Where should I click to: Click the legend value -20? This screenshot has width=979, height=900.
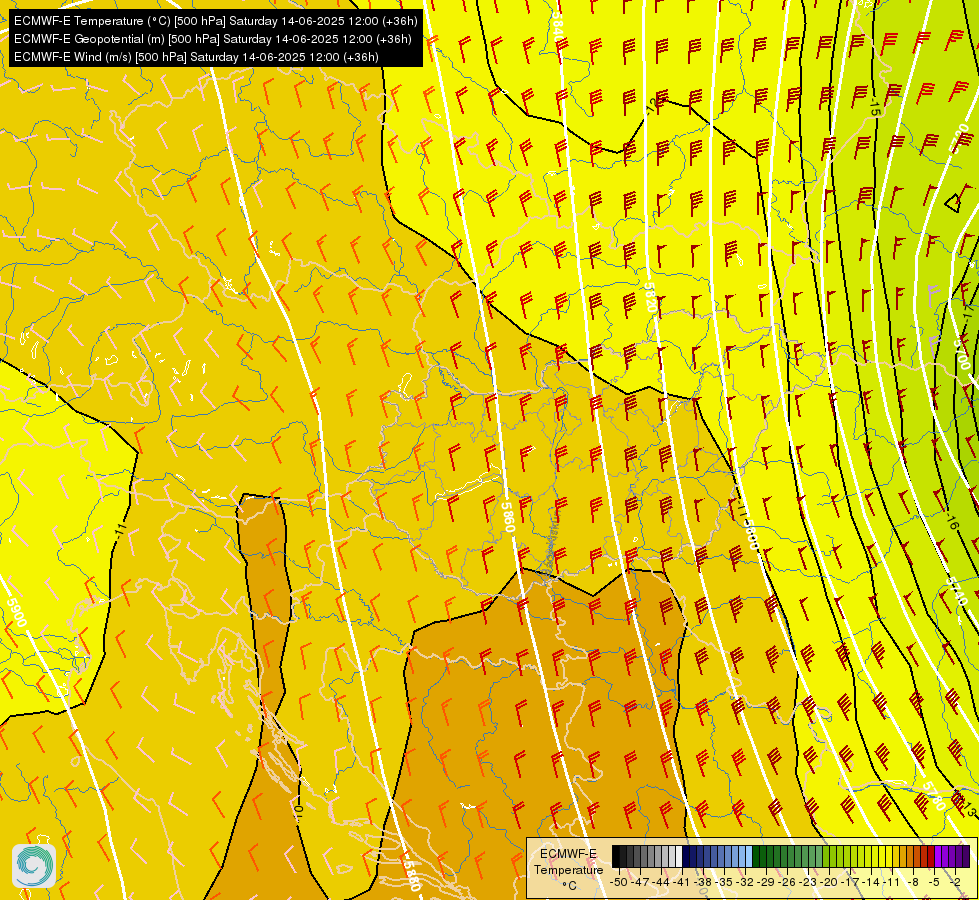pos(829,882)
